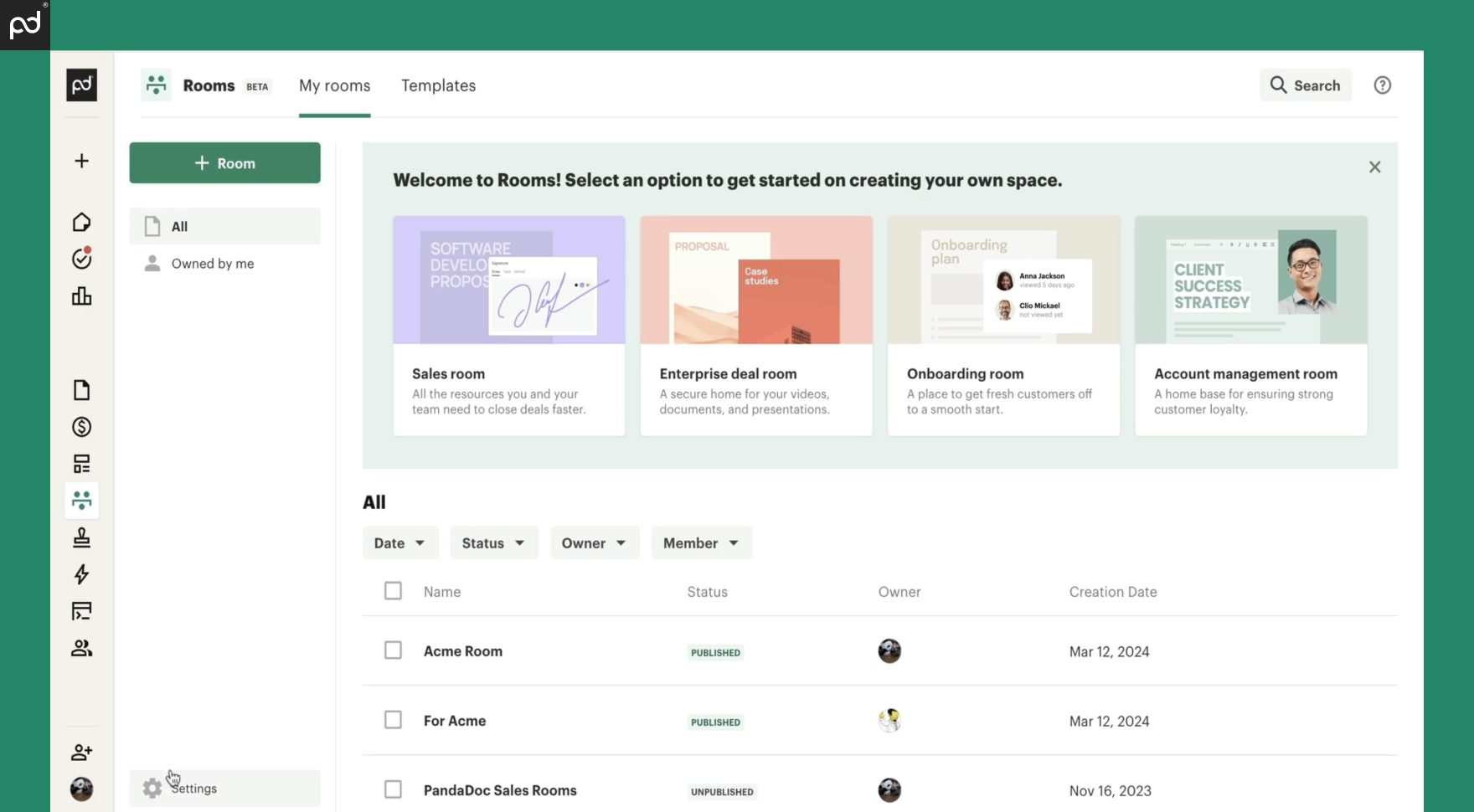Open the PandaDoc Sales Rooms link
The image size is (1474, 812).
(500, 790)
